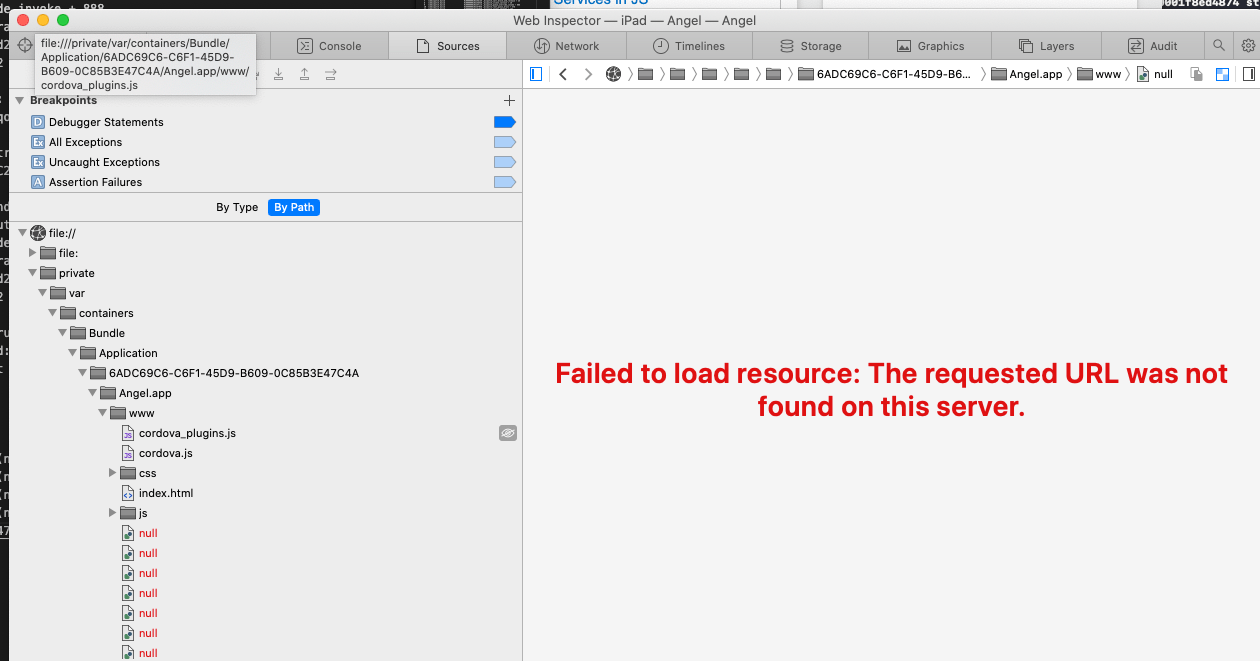The image size is (1260, 661).
Task: Switch file list sorting to By Type
Action: pos(237,207)
